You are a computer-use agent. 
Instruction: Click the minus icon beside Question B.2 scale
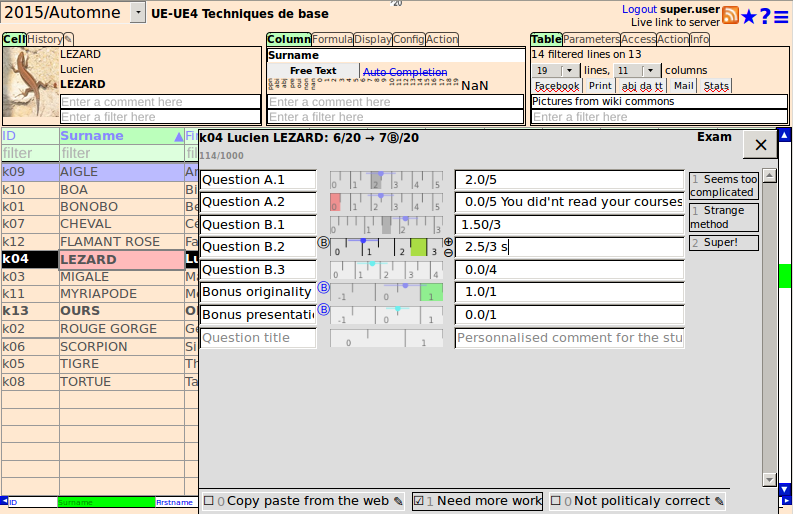448,252
